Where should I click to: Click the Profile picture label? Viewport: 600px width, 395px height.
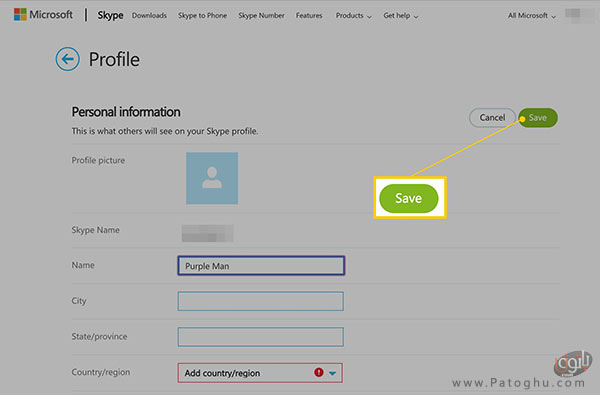98,160
